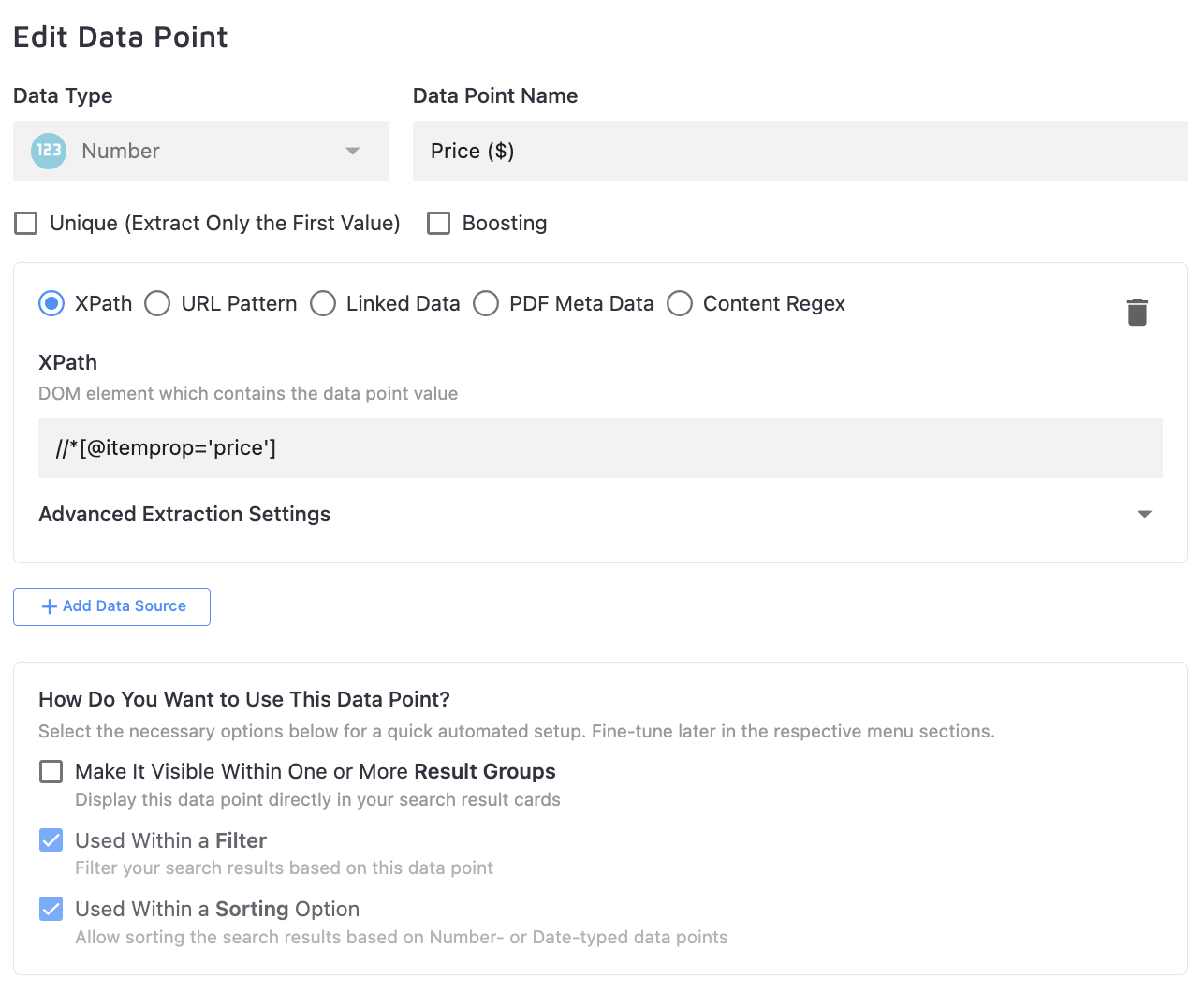Select the XPath radio button
Screen dimensions: 1204x992
tap(51, 303)
